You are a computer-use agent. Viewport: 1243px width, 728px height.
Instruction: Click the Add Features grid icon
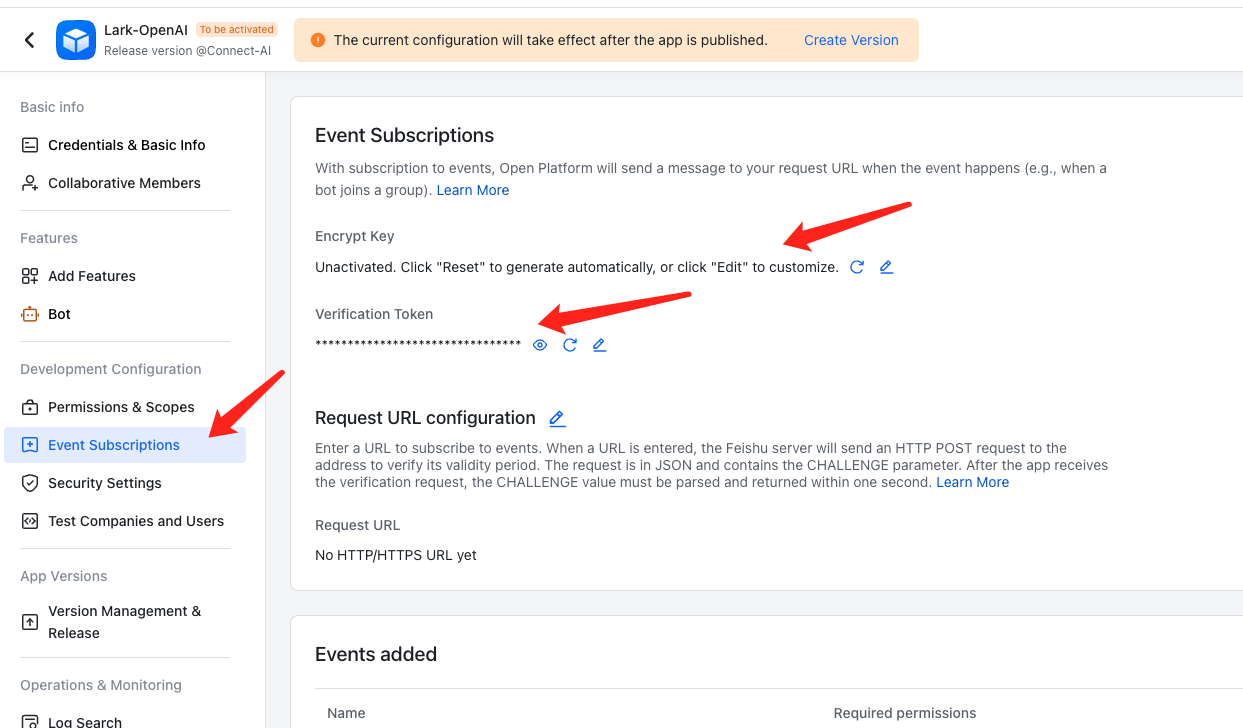tap(30, 276)
